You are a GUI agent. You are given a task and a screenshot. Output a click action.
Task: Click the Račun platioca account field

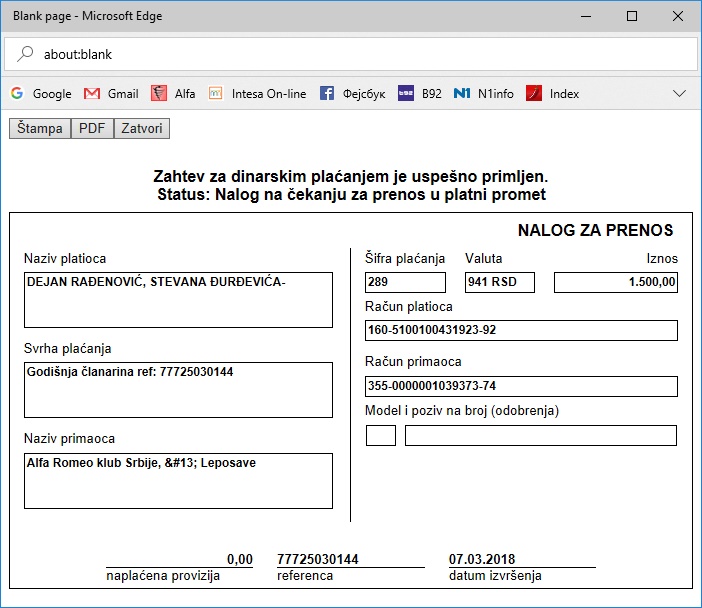522,330
